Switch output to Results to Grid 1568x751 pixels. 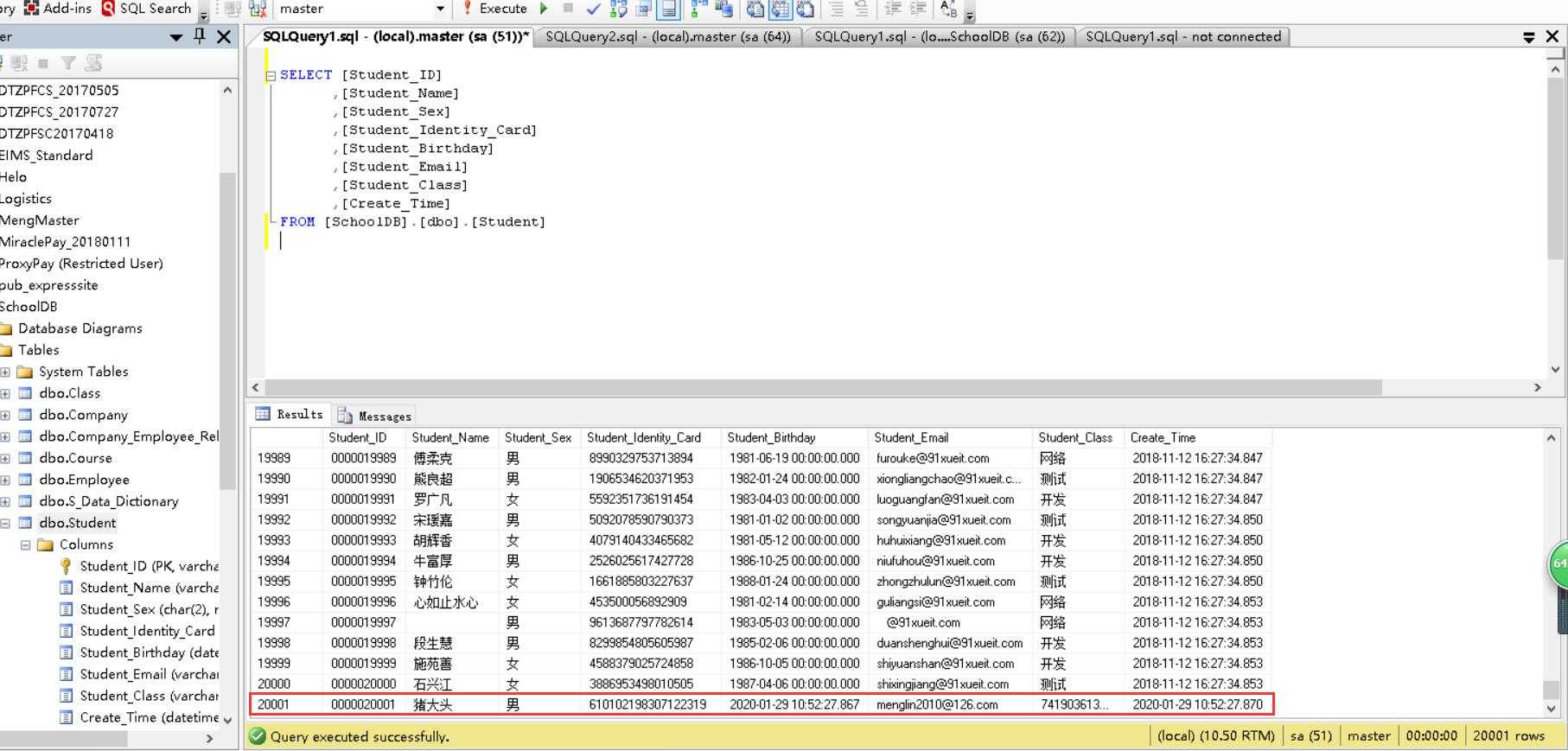780,9
